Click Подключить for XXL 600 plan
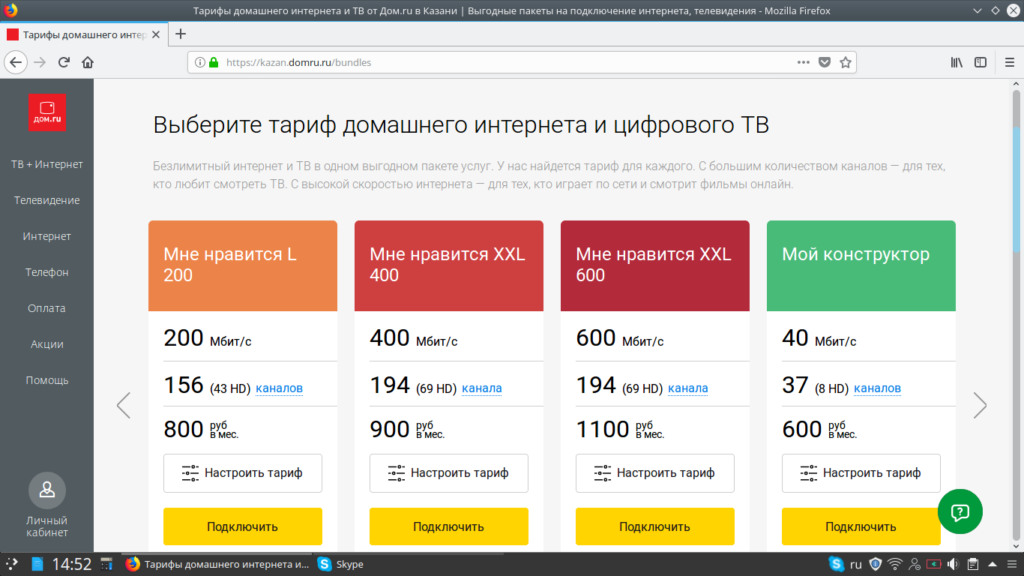 pyautogui.click(x=655, y=526)
